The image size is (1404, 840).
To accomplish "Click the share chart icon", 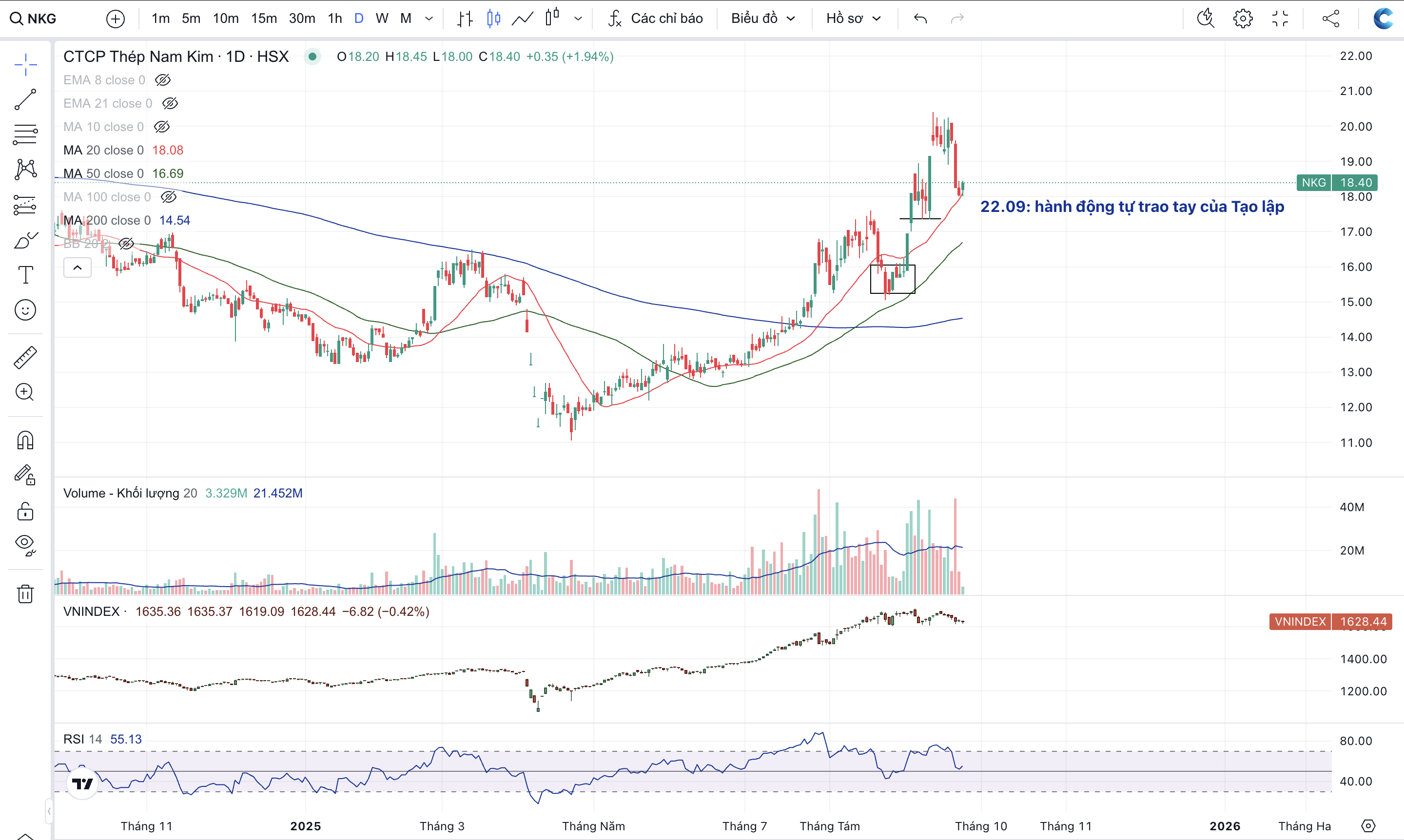I will (x=1331, y=19).
